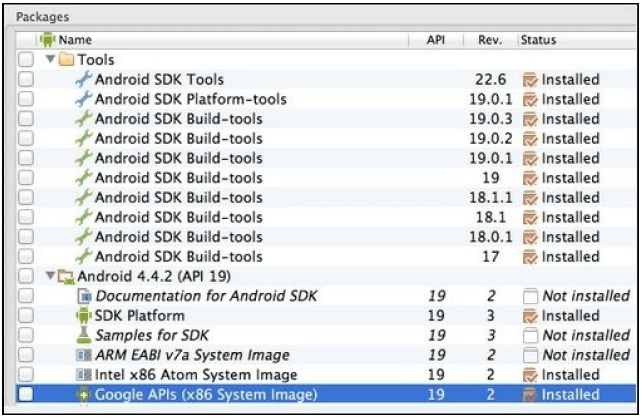Click the Tools folder icon
The width and height of the screenshot is (642, 418).
coord(66,60)
